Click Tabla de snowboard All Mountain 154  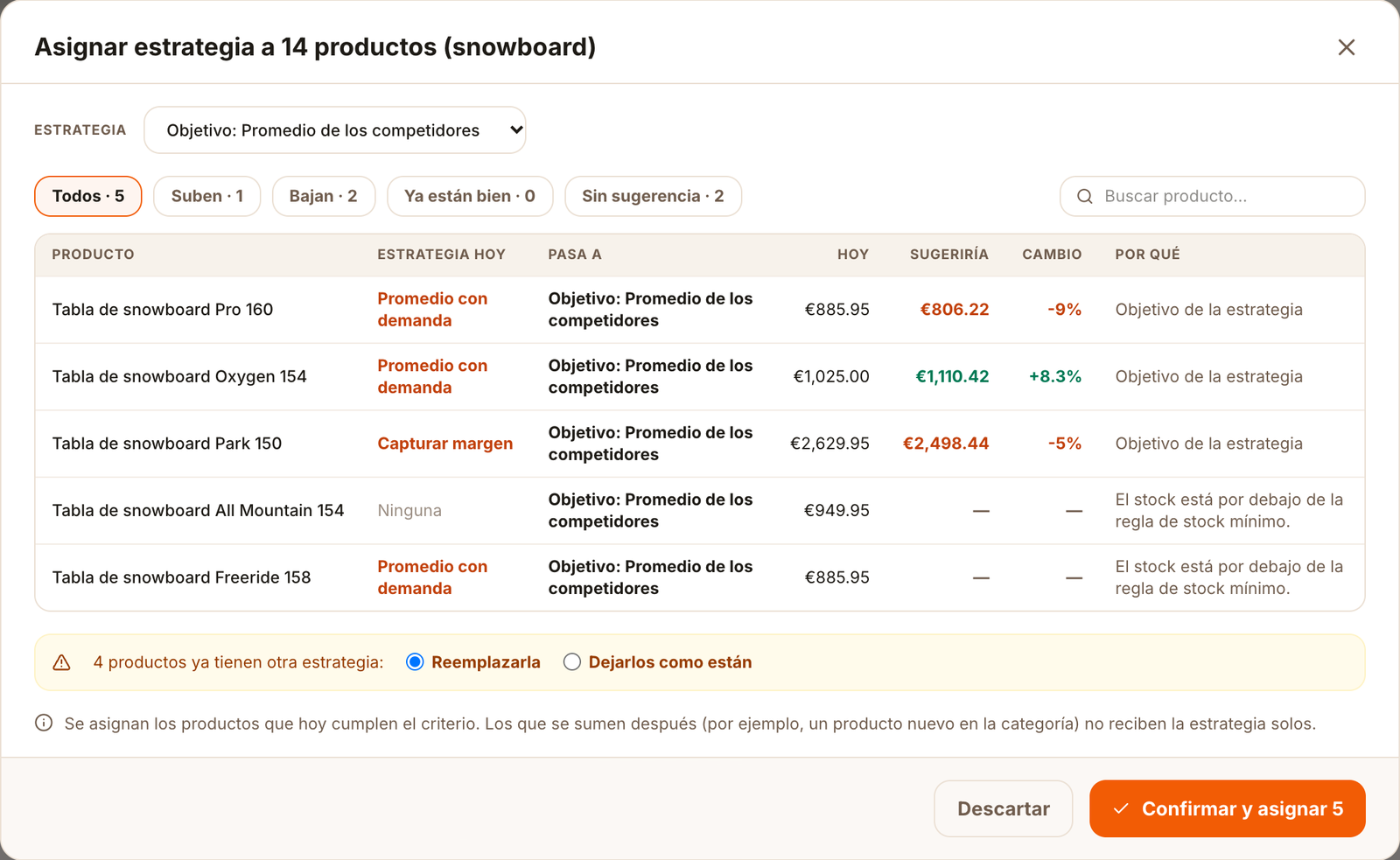coord(198,511)
